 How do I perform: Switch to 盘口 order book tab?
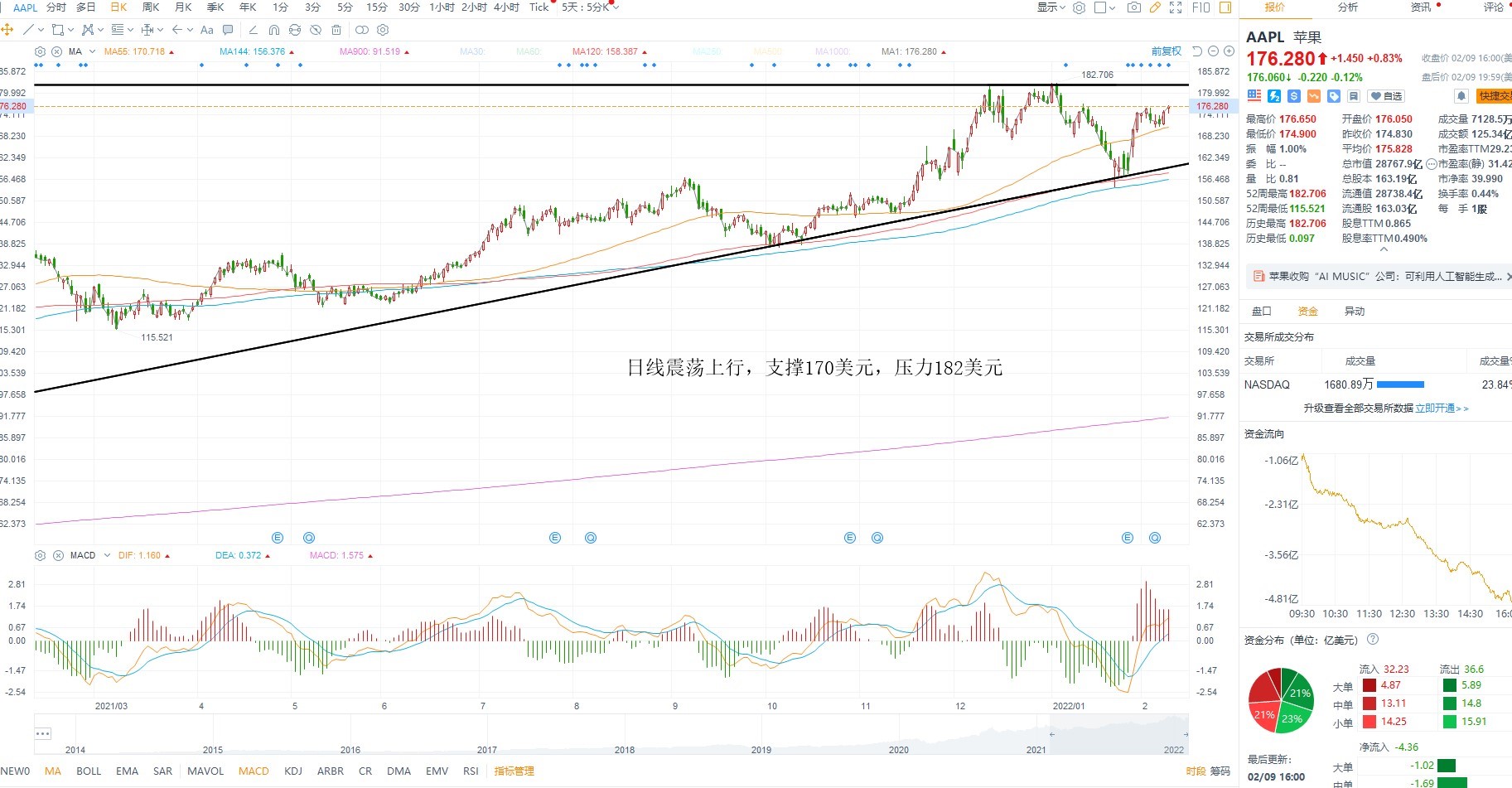[1262, 312]
